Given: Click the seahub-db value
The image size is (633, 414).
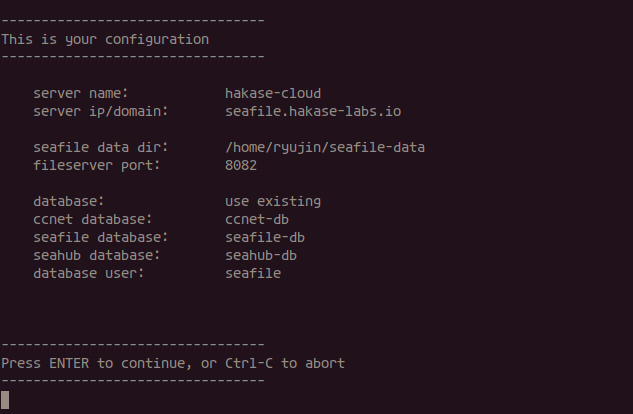Looking at the screenshot, I should pos(261,255).
